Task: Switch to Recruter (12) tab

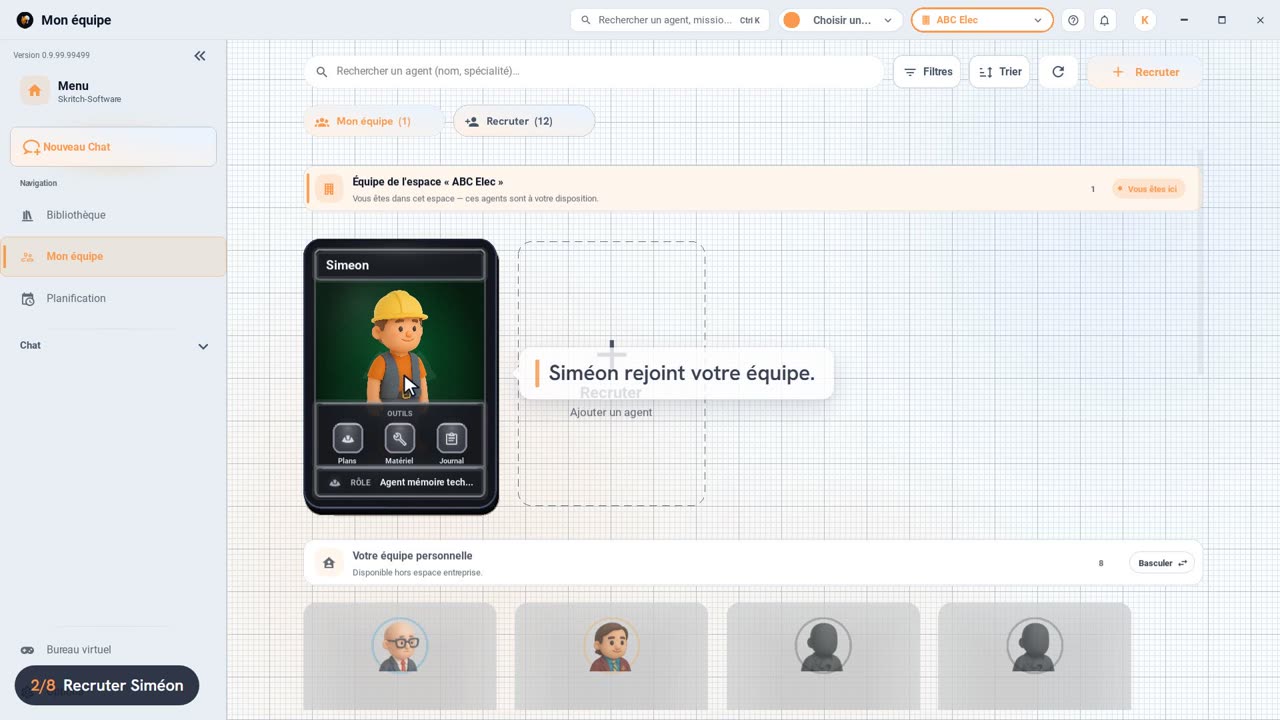Action: click(524, 121)
